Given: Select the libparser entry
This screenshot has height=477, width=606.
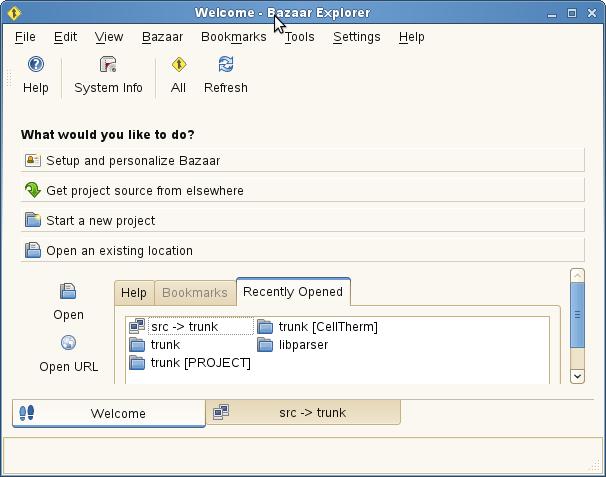Looking at the screenshot, I should pyautogui.click(x=303, y=345).
